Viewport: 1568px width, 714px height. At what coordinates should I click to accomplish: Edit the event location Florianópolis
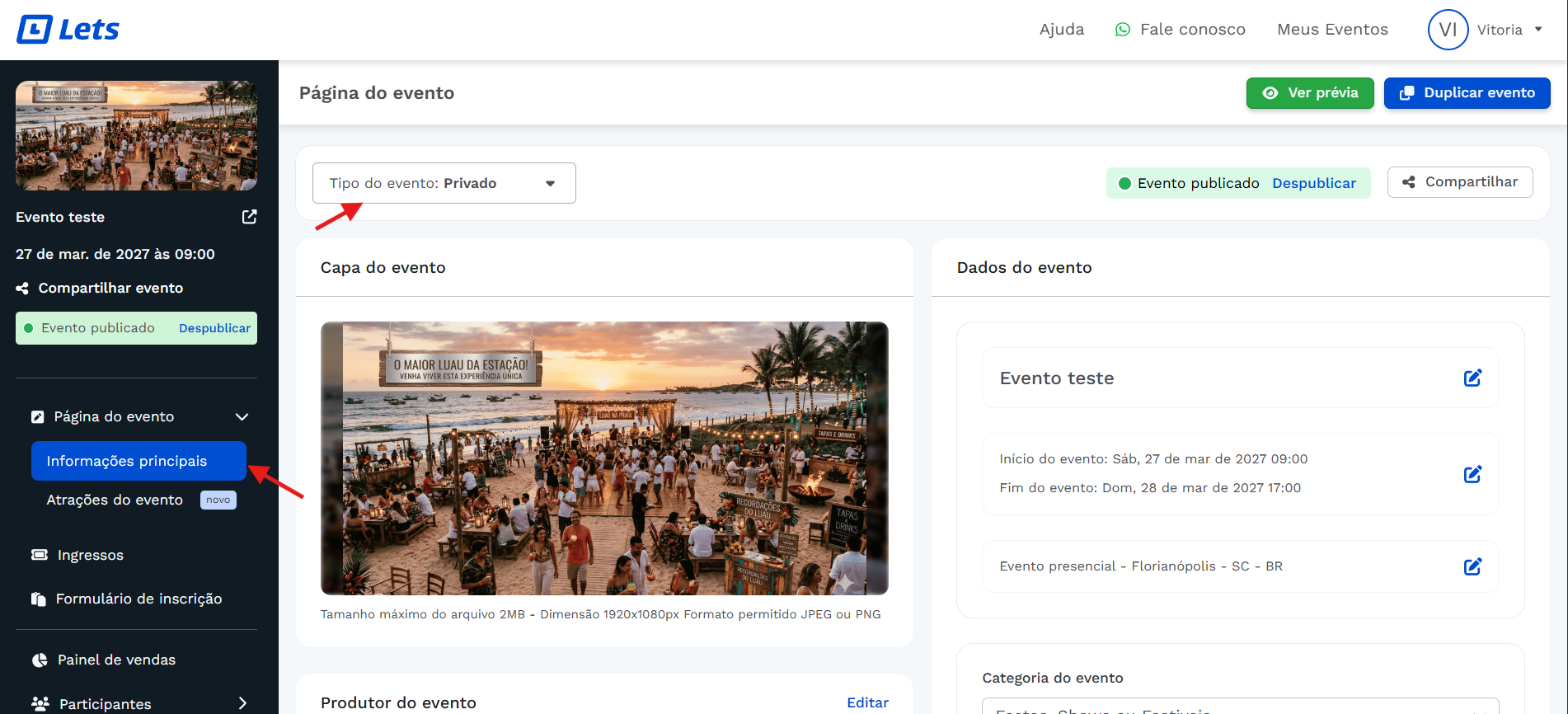point(1472,566)
